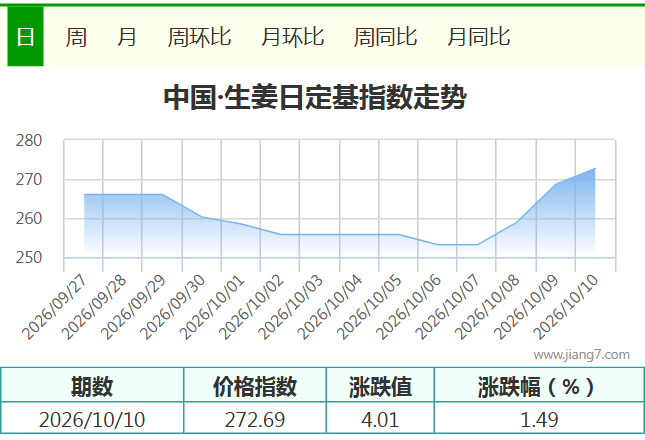The image size is (645, 440).
Task: Click the x-axis date 2026/09/30
Action: click(x=172, y=307)
